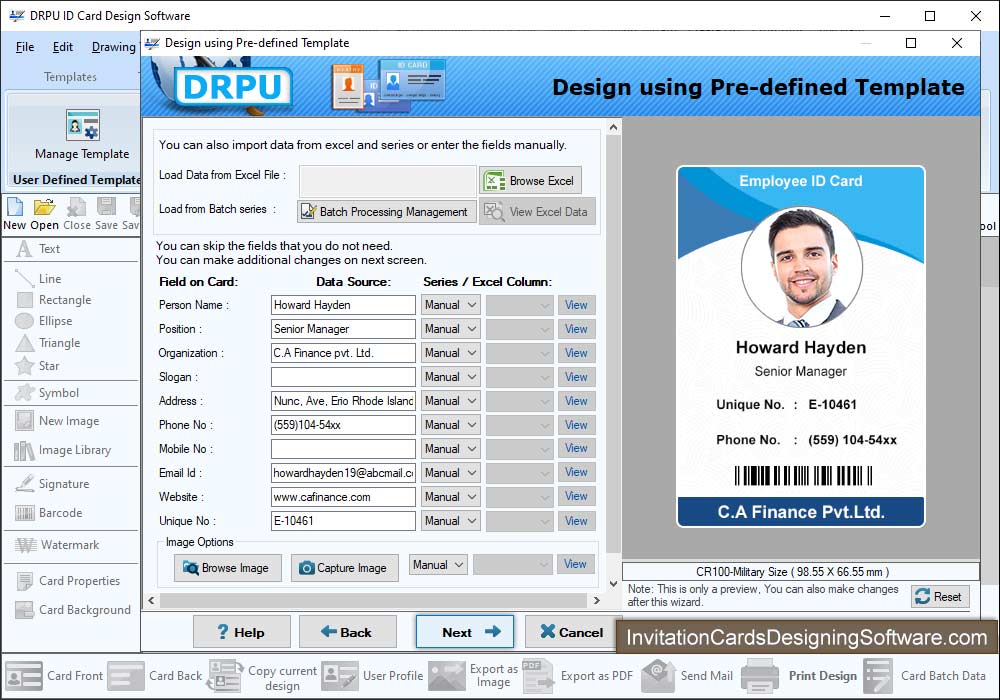Screen dimensions: 1000x700
Task: Click Export as Image
Action: pyautogui.click(x=473, y=676)
